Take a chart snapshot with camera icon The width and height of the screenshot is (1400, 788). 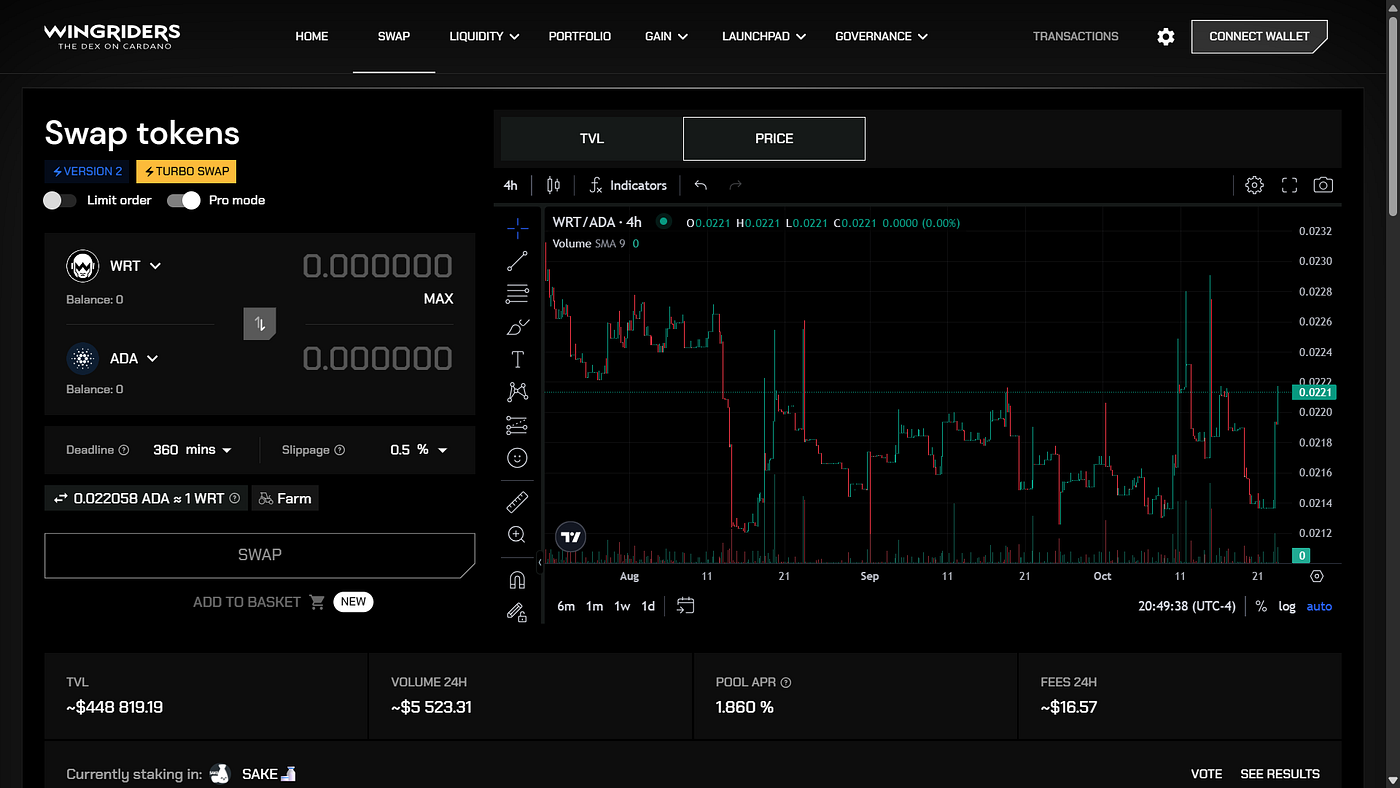pos(1323,185)
